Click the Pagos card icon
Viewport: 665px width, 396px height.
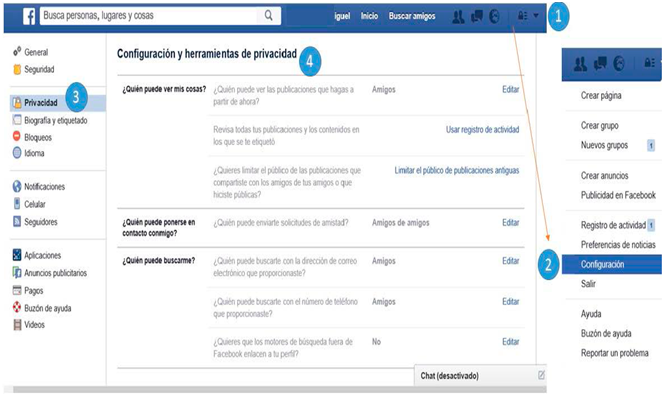pyautogui.click(x=17, y=290)
